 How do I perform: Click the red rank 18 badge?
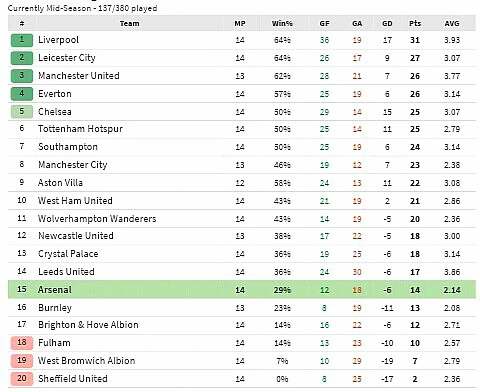point(22,343)
